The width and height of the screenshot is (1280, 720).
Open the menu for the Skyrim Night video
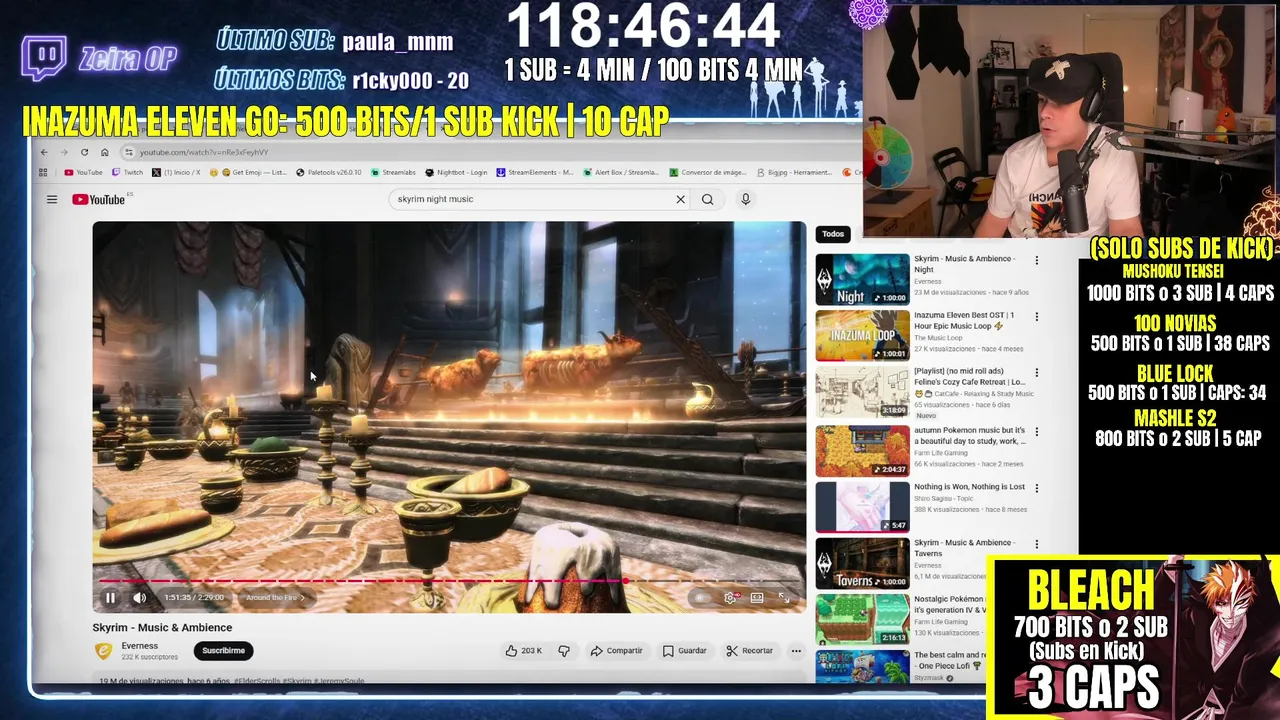point(1036,260)
